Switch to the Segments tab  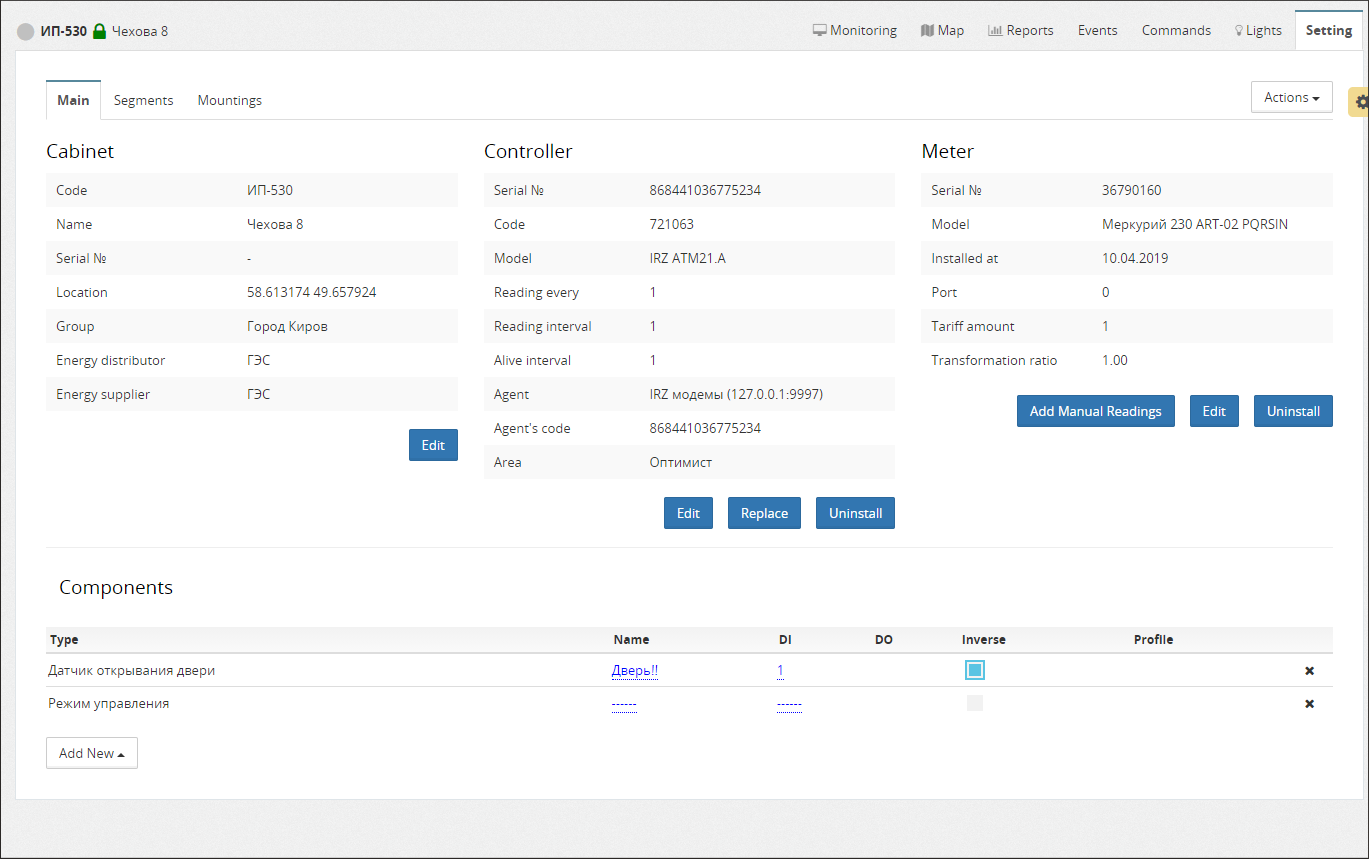coord(143,100)
